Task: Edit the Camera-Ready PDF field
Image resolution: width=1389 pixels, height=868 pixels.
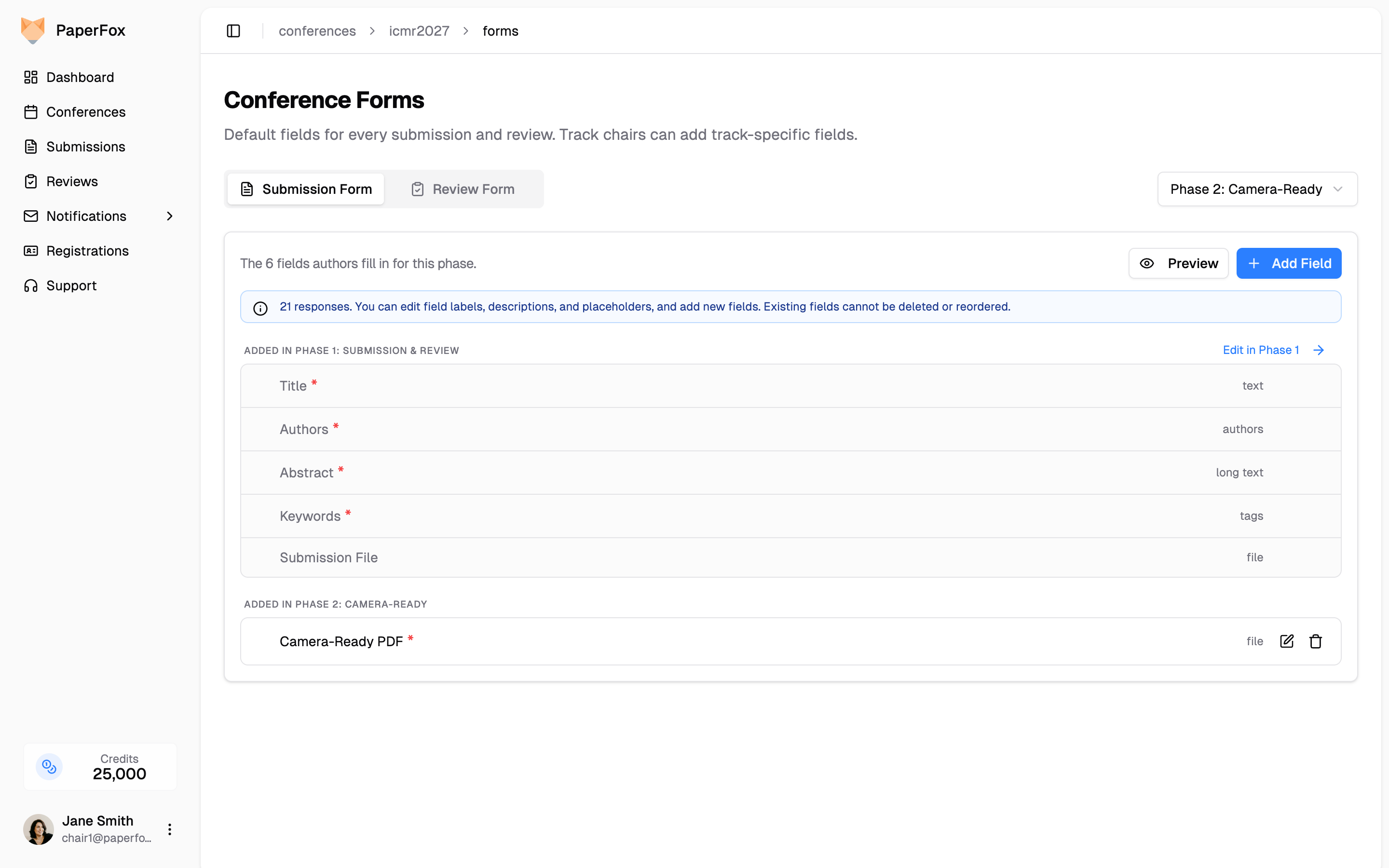Action: (1286, 641)
